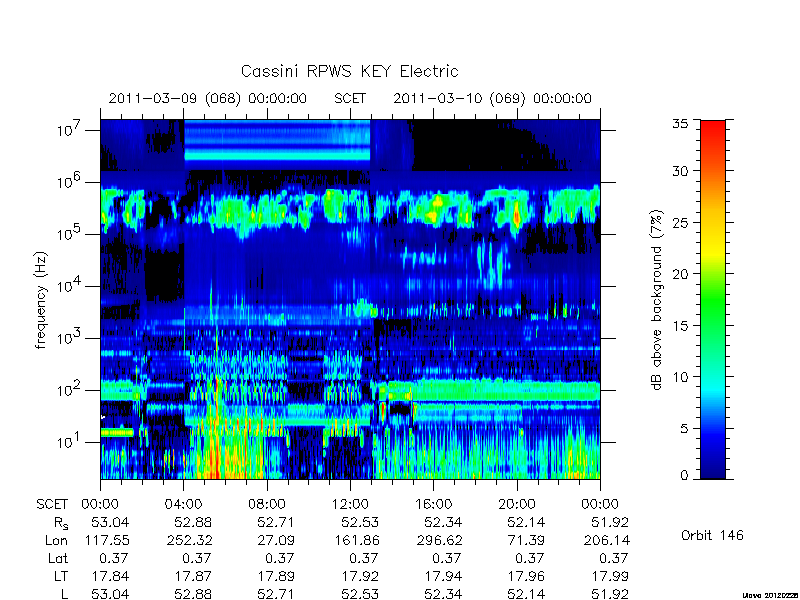Click the local time value 17.92
The image size is (800, 600).
pos(360,576)
